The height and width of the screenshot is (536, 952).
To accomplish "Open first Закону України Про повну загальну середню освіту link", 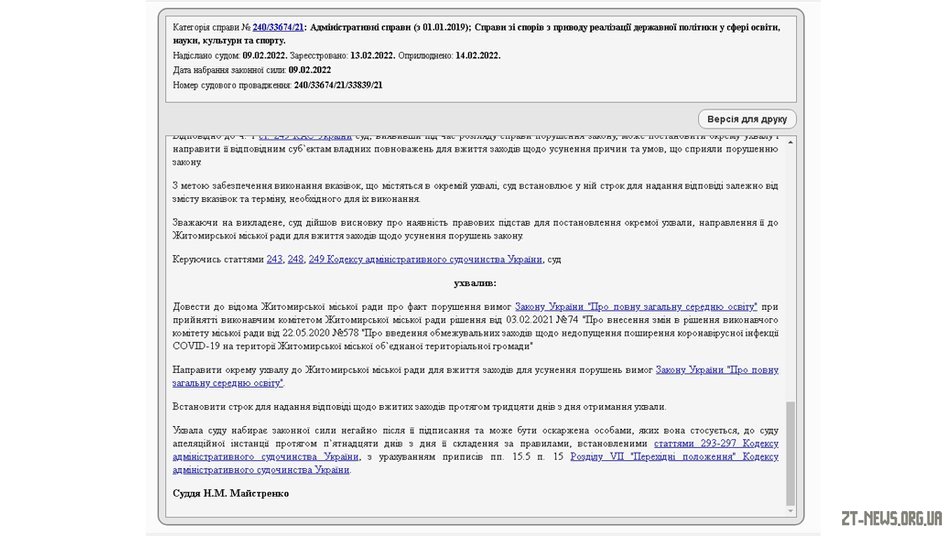I will 636,307.
